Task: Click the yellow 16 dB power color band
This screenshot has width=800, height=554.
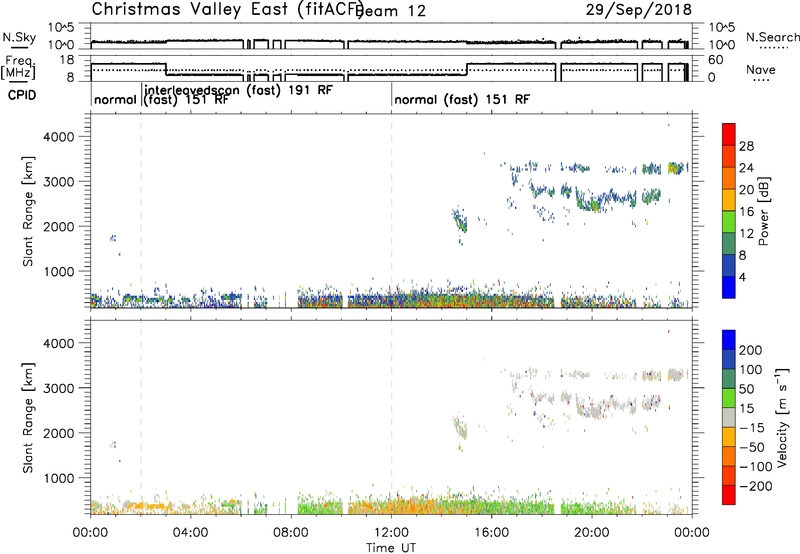Action: [729, 200]
